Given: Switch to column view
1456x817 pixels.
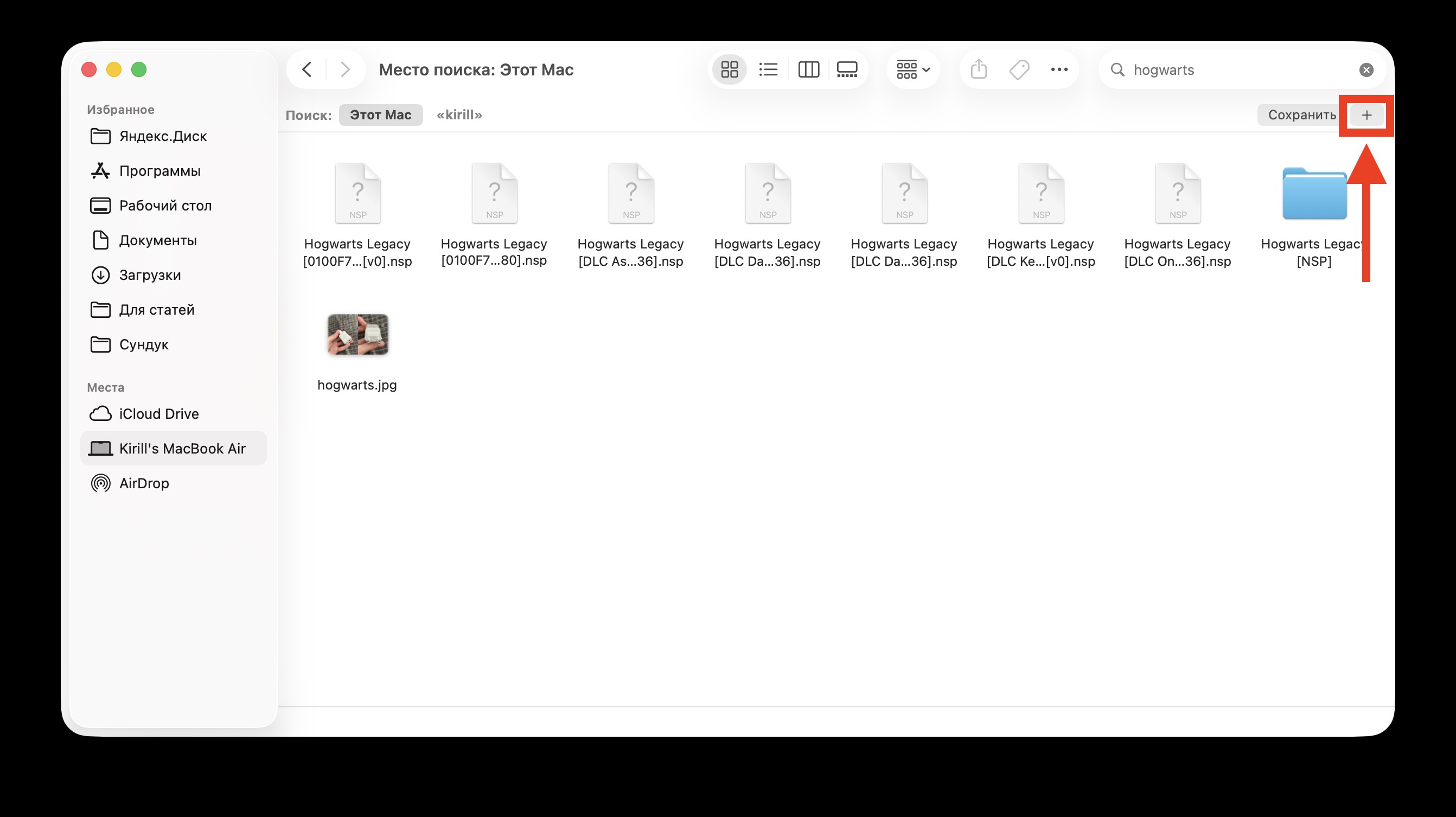Looking at the screenshot, I should [808, 69].
